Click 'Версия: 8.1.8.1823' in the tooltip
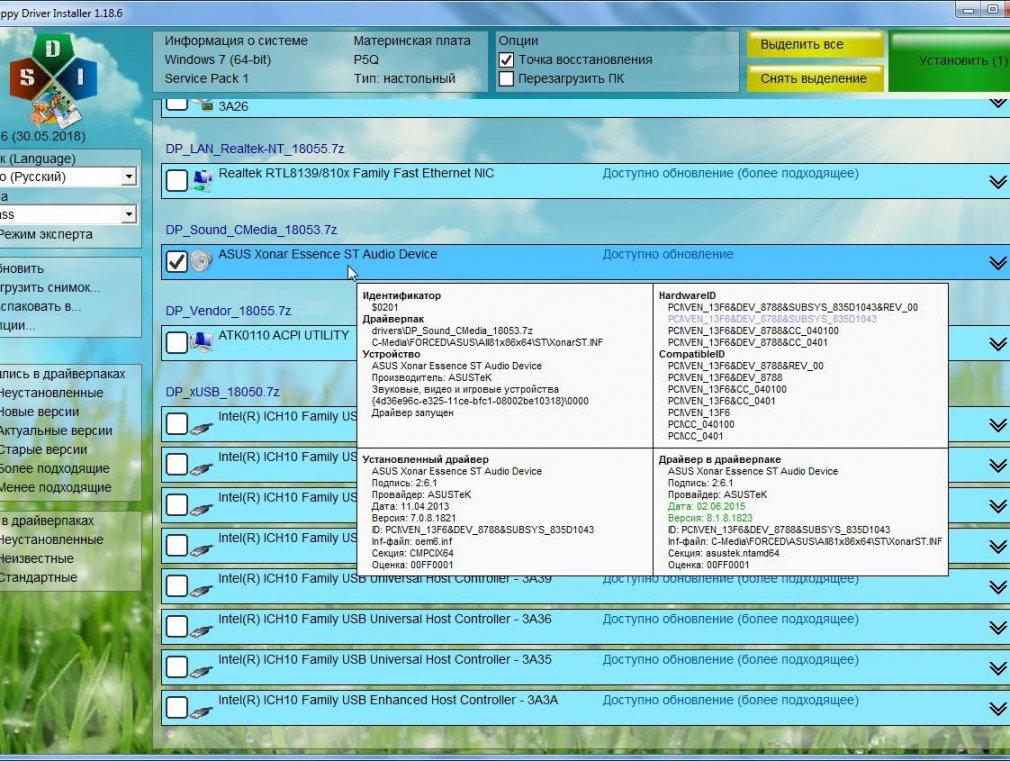This screenshot has width=1010, height=761. tap(710, 518)
